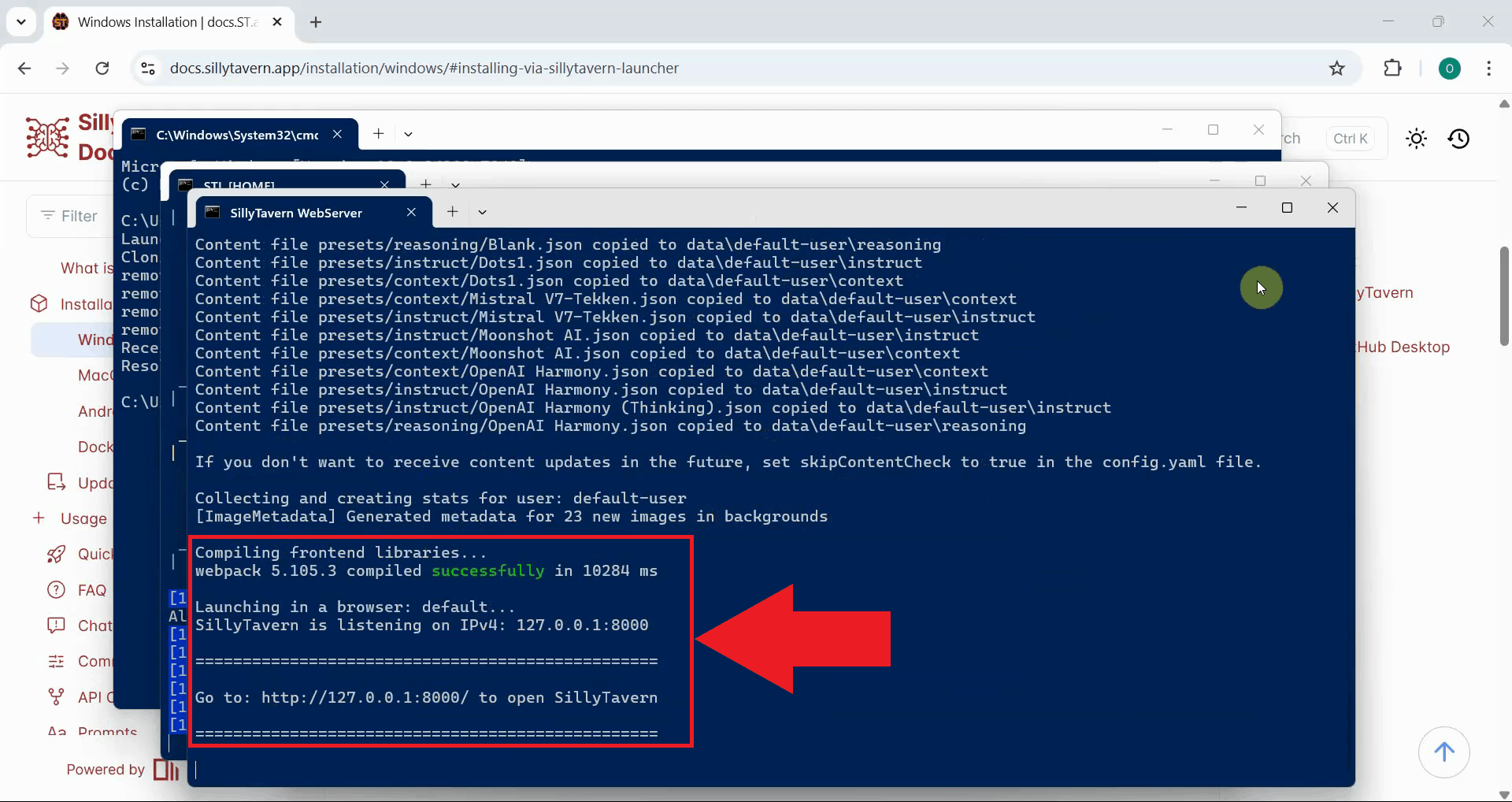Open the cmd terminal window tab dropdown chevron
Viewport: 1512px width, 802px height.
tap(408, 134)
